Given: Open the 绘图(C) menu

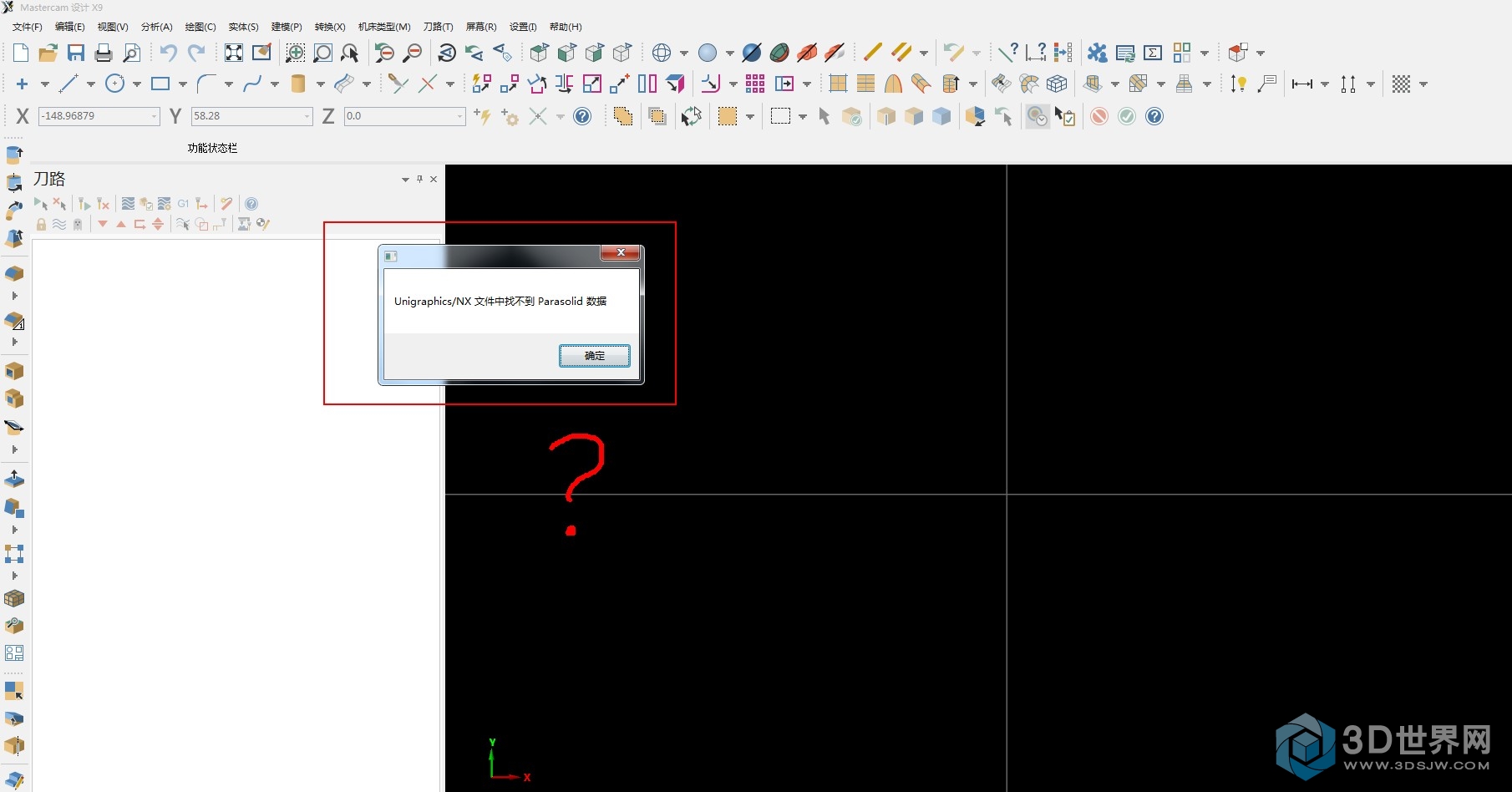Looking at the screenshot, I should click(x=200, y=27).
